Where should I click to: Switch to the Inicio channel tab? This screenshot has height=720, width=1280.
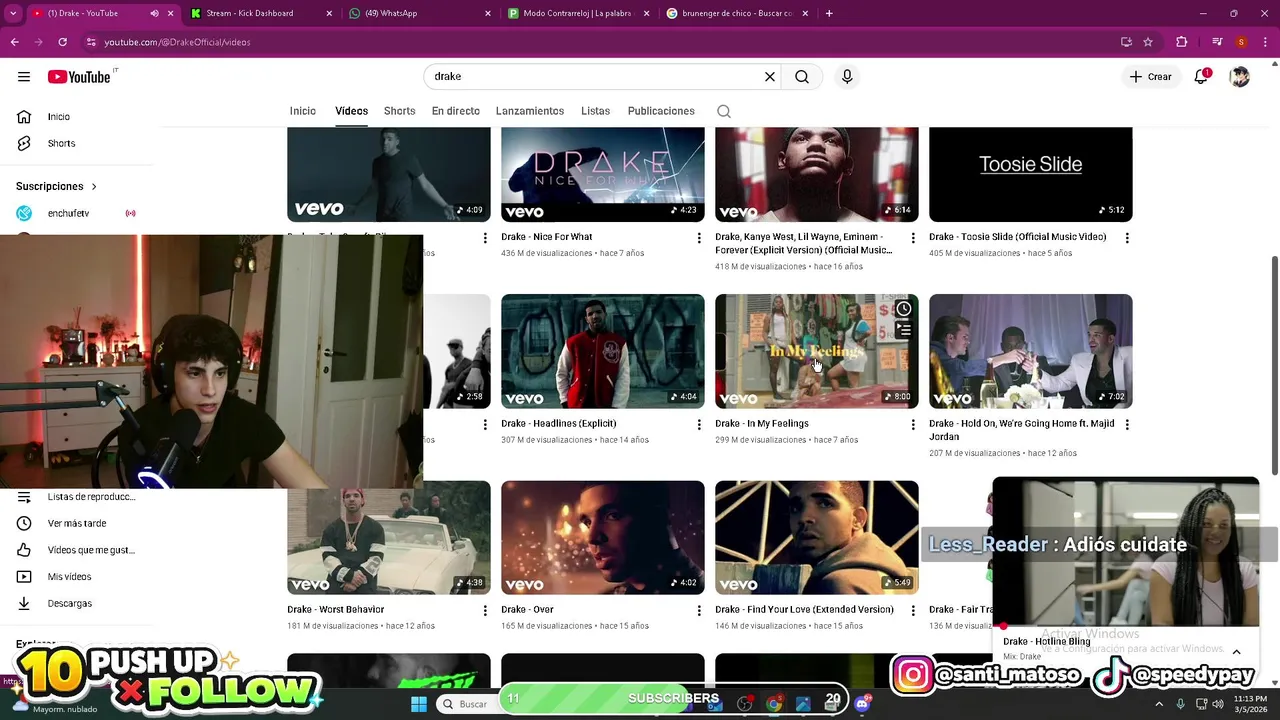(x=303, y=111)
